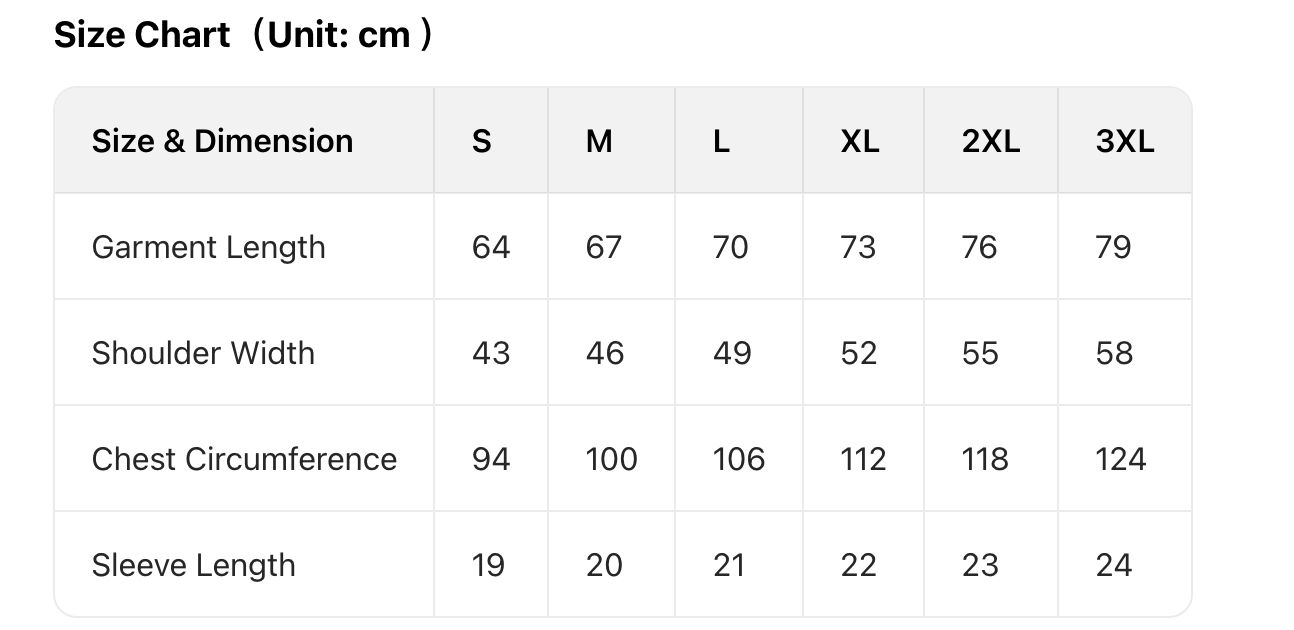Select Garment Length value 79 for 3XL

pyautogui.click(x=1113, y=247)
